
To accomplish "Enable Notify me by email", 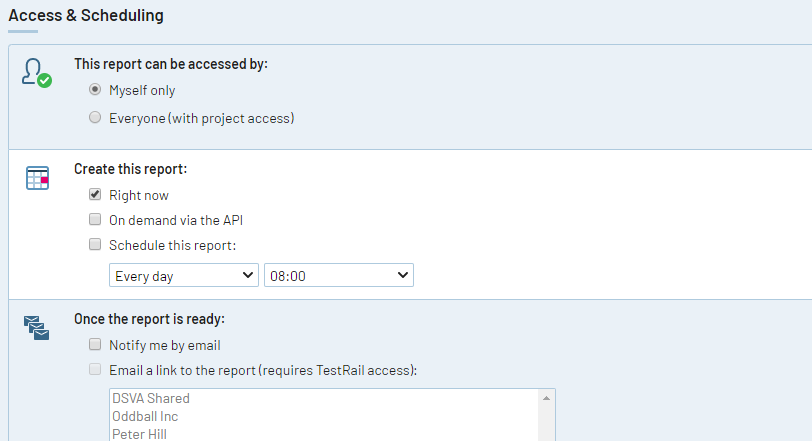I will click(x=95, y=345).
